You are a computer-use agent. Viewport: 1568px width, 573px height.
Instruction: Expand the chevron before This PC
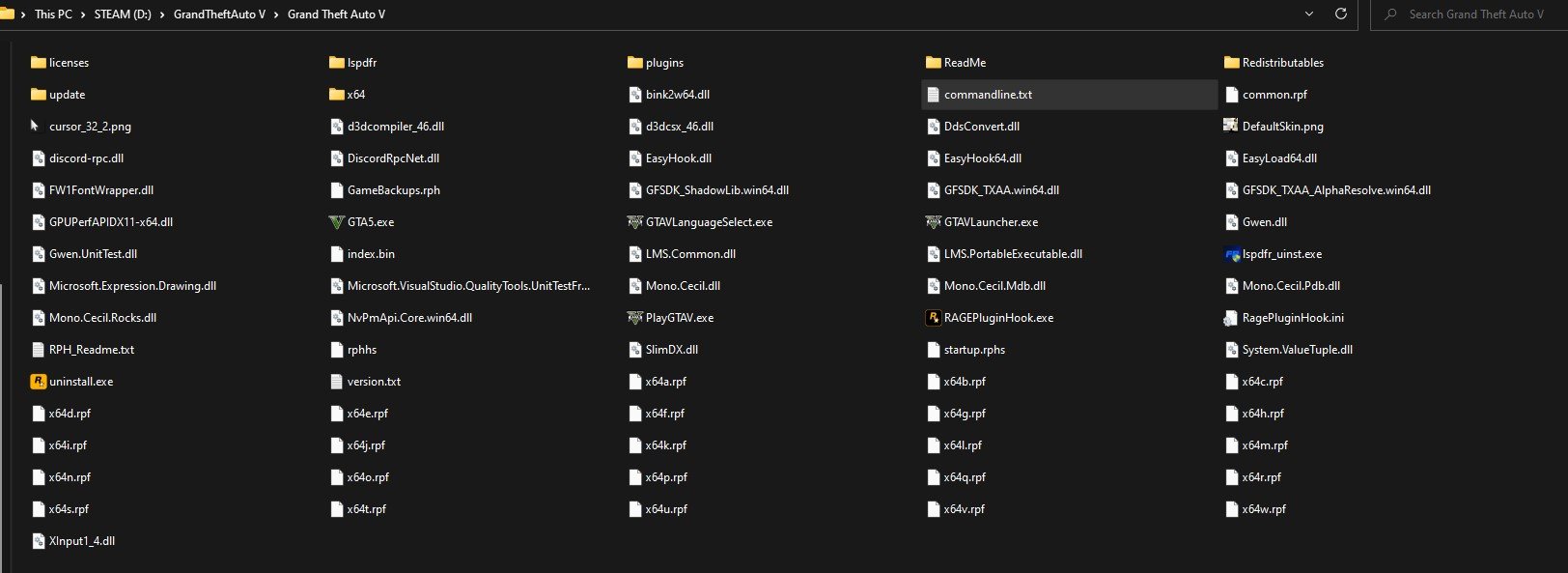[23, 14]
